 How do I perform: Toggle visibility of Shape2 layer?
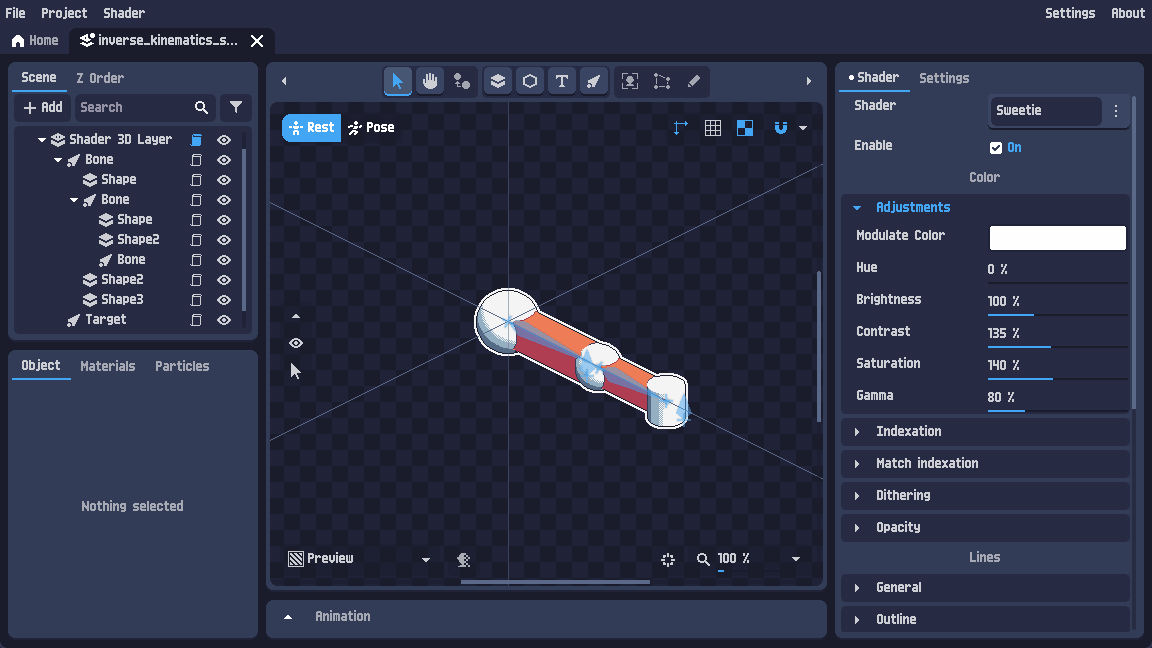pos(224,240)
